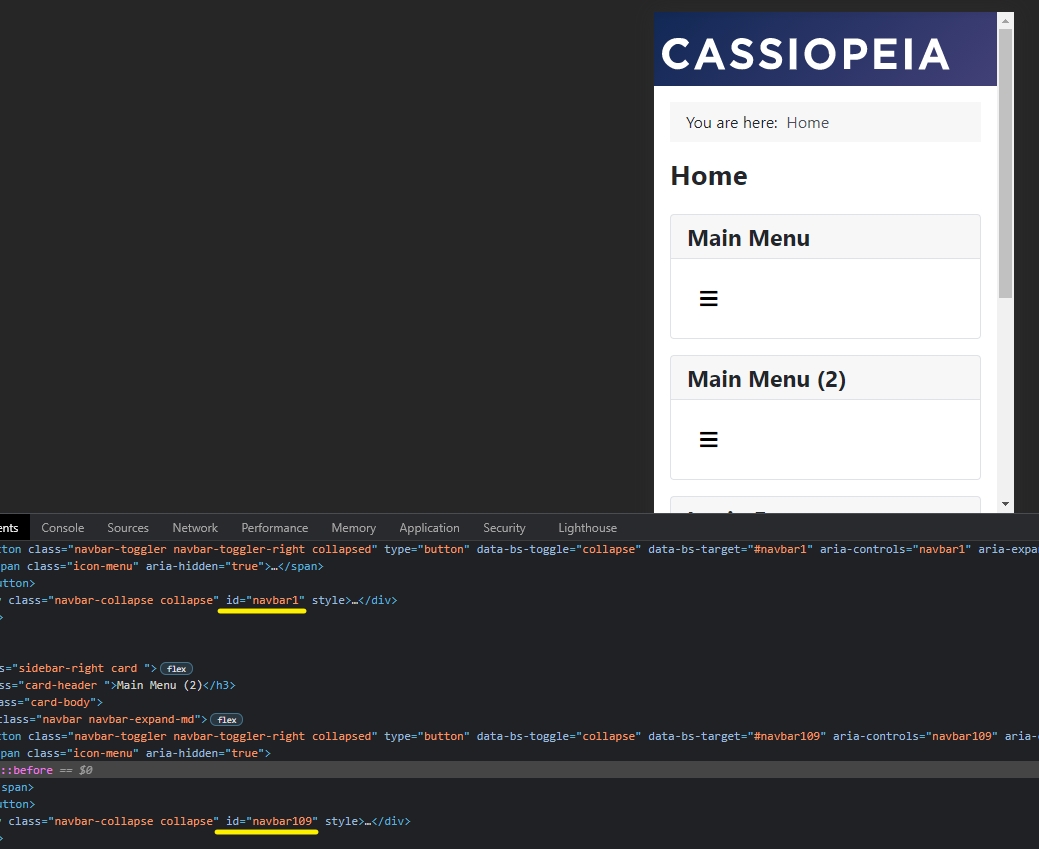
Task: Click the "Main Menu (2)" card header on page
Action: [x=825, y=378]
